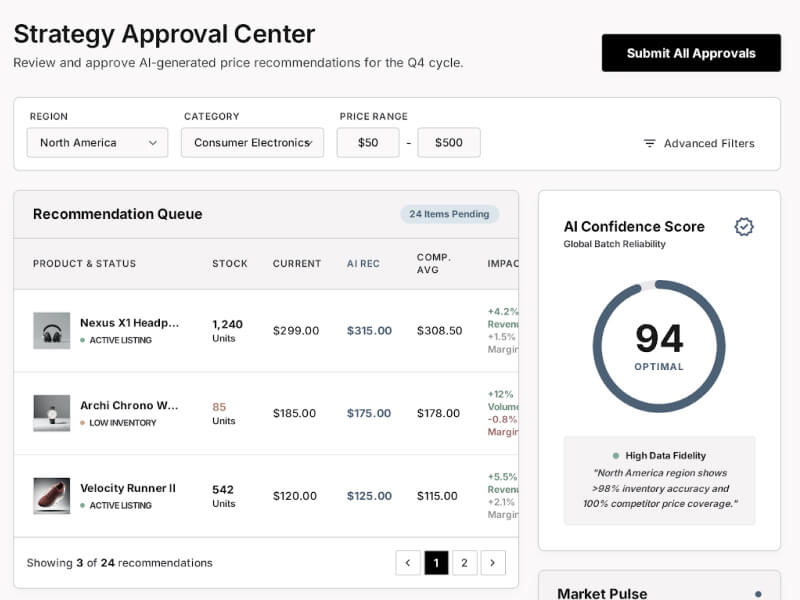Click the current price $120.00

click(295, 496)
